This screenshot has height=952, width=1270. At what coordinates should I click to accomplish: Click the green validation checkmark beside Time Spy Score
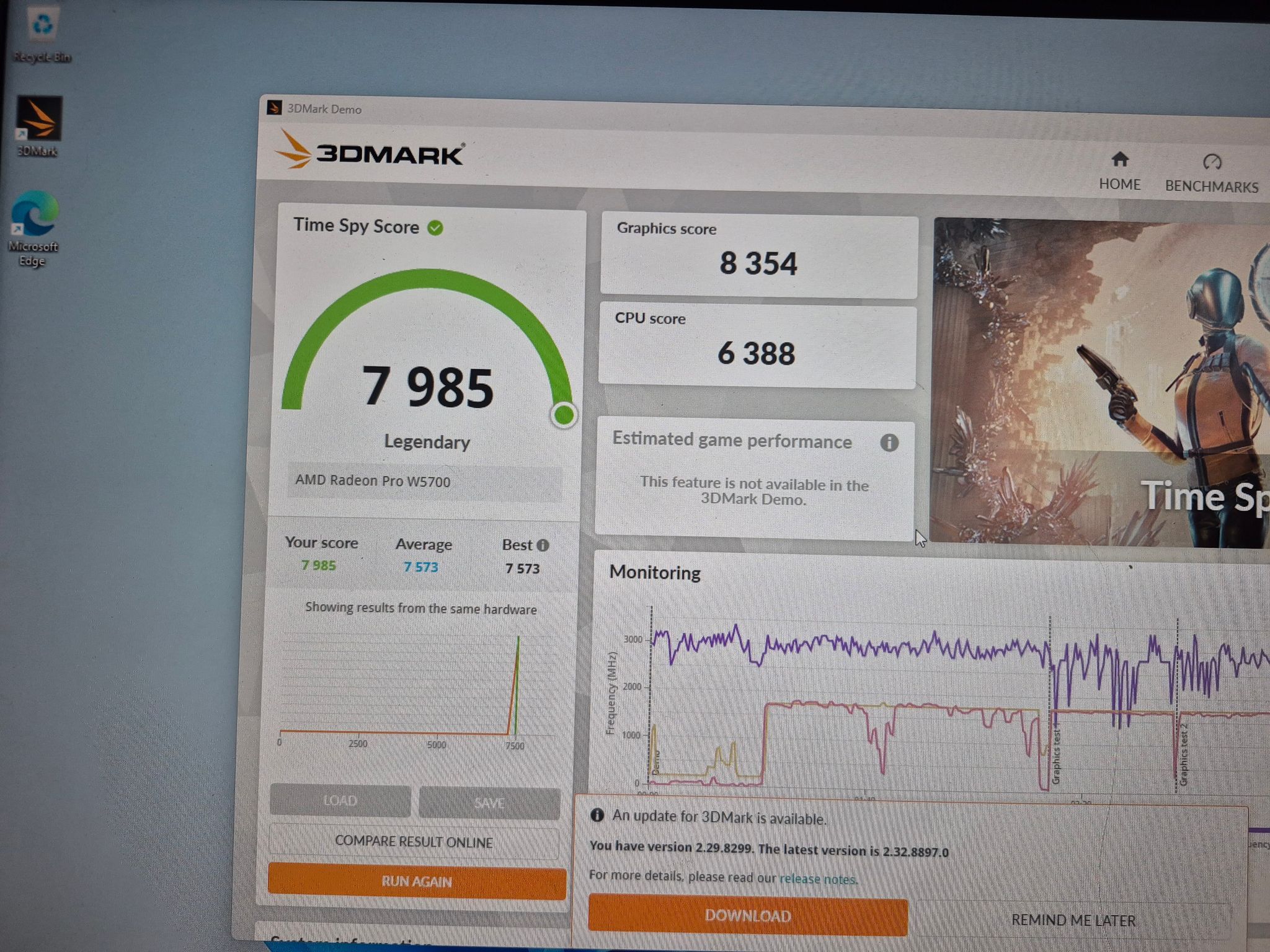click(435, 228)
